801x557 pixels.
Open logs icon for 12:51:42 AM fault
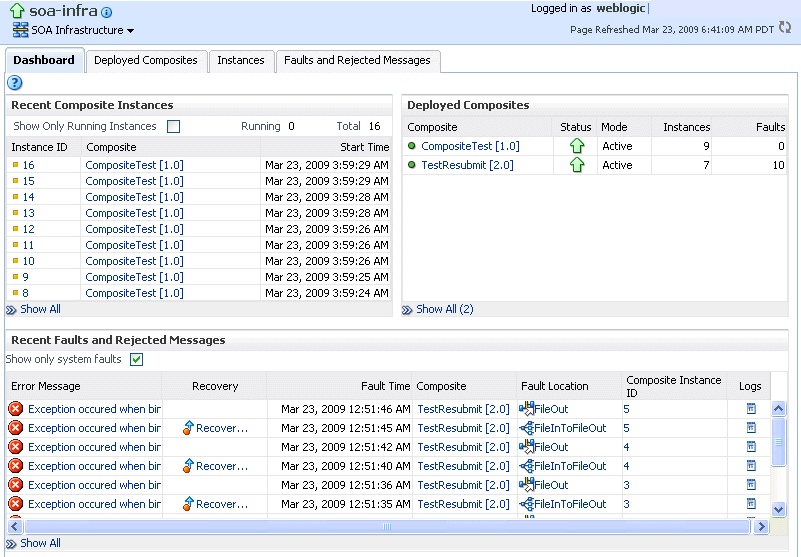751,447
